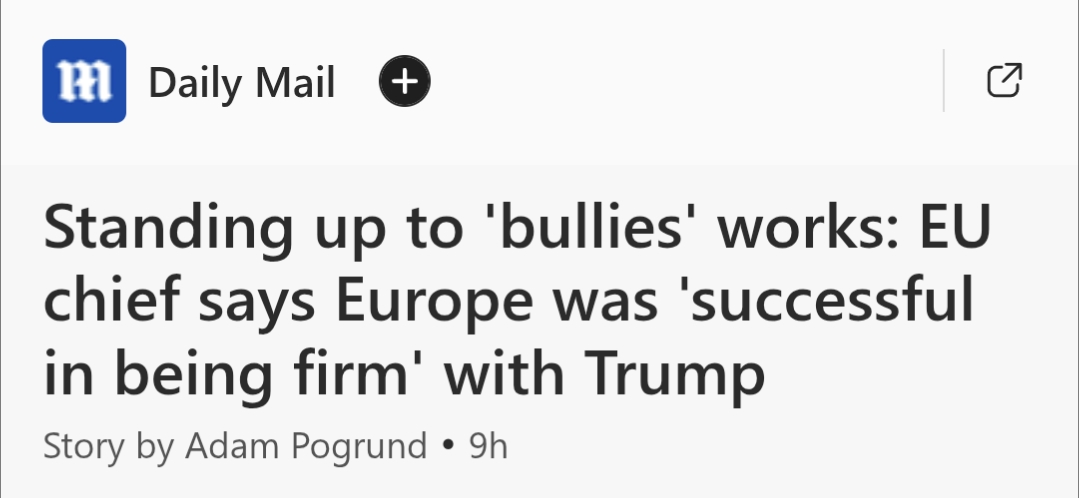Follow Daily Mail with the plus icon
The height and width of the screenshot is (498, 1079).
point(404,82)
